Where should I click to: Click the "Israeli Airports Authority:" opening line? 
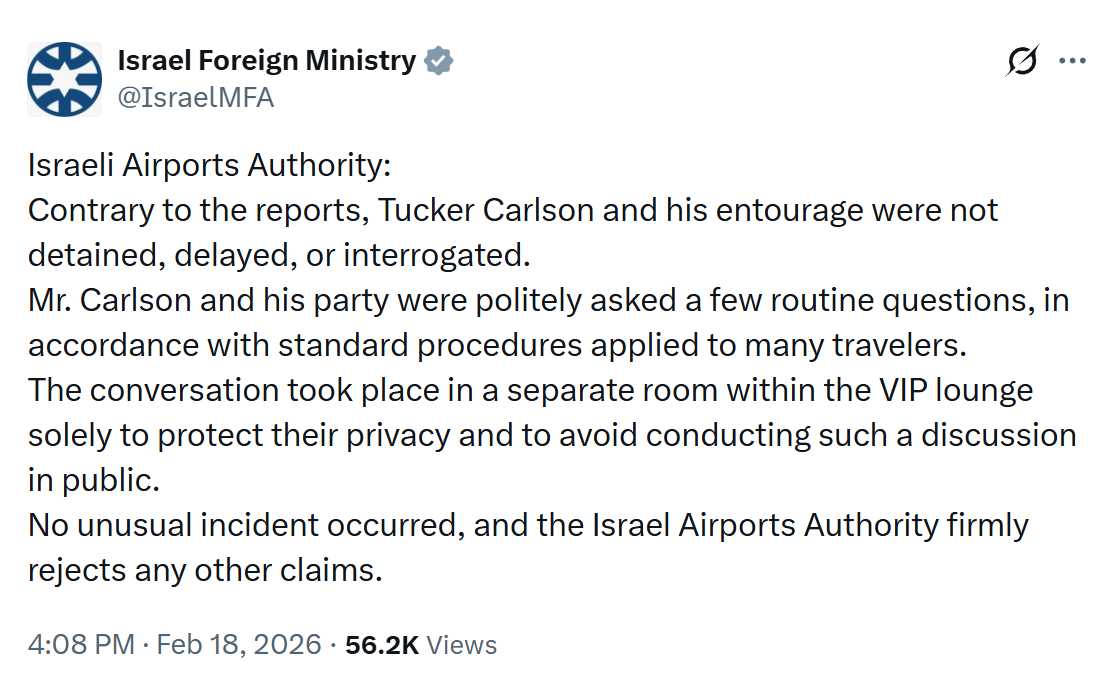tap(212, 165)
